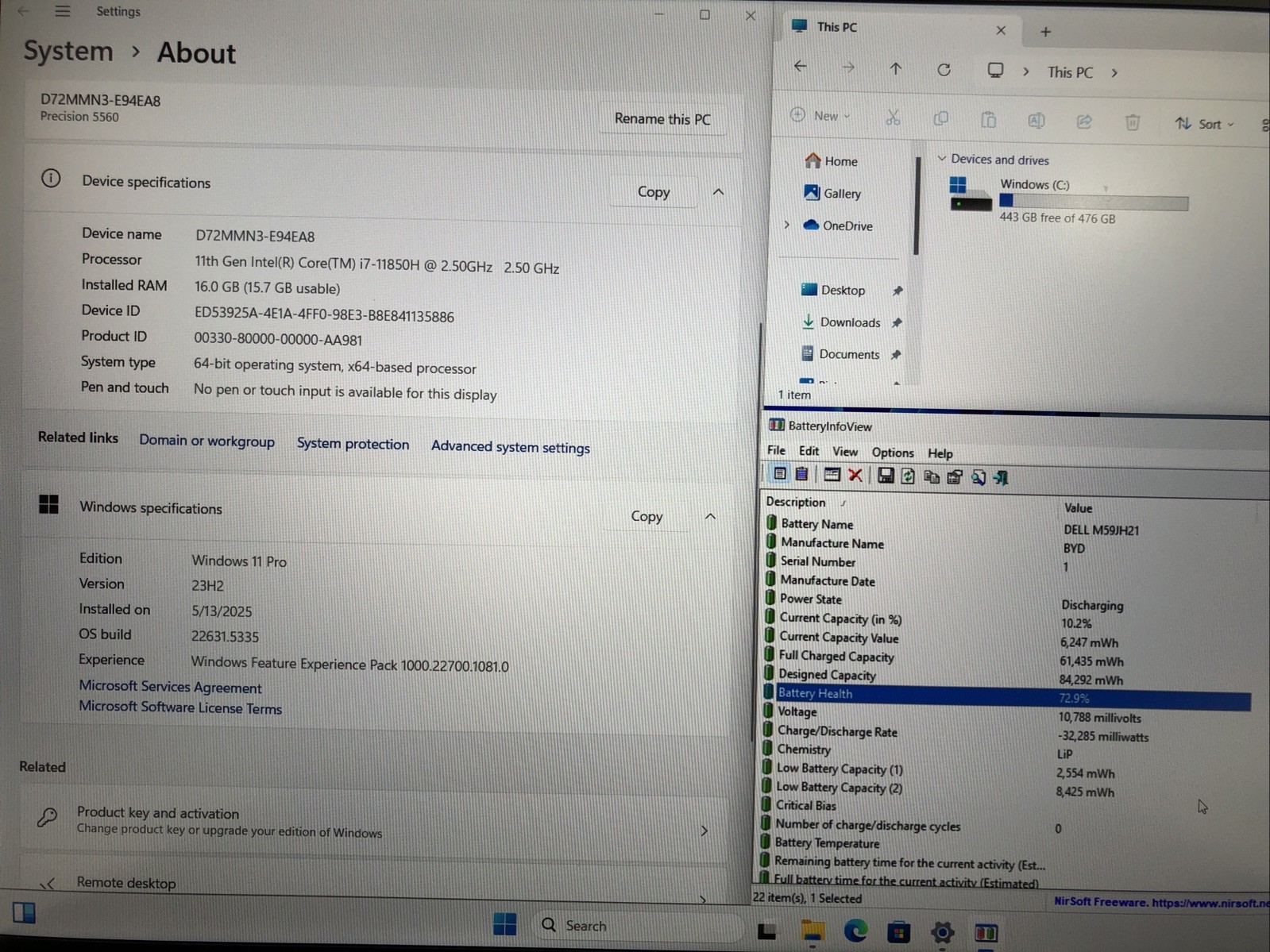The height and width of the screenshot is (952, 1270).
Task: Open the System protection link
Action: pos(353,445)
